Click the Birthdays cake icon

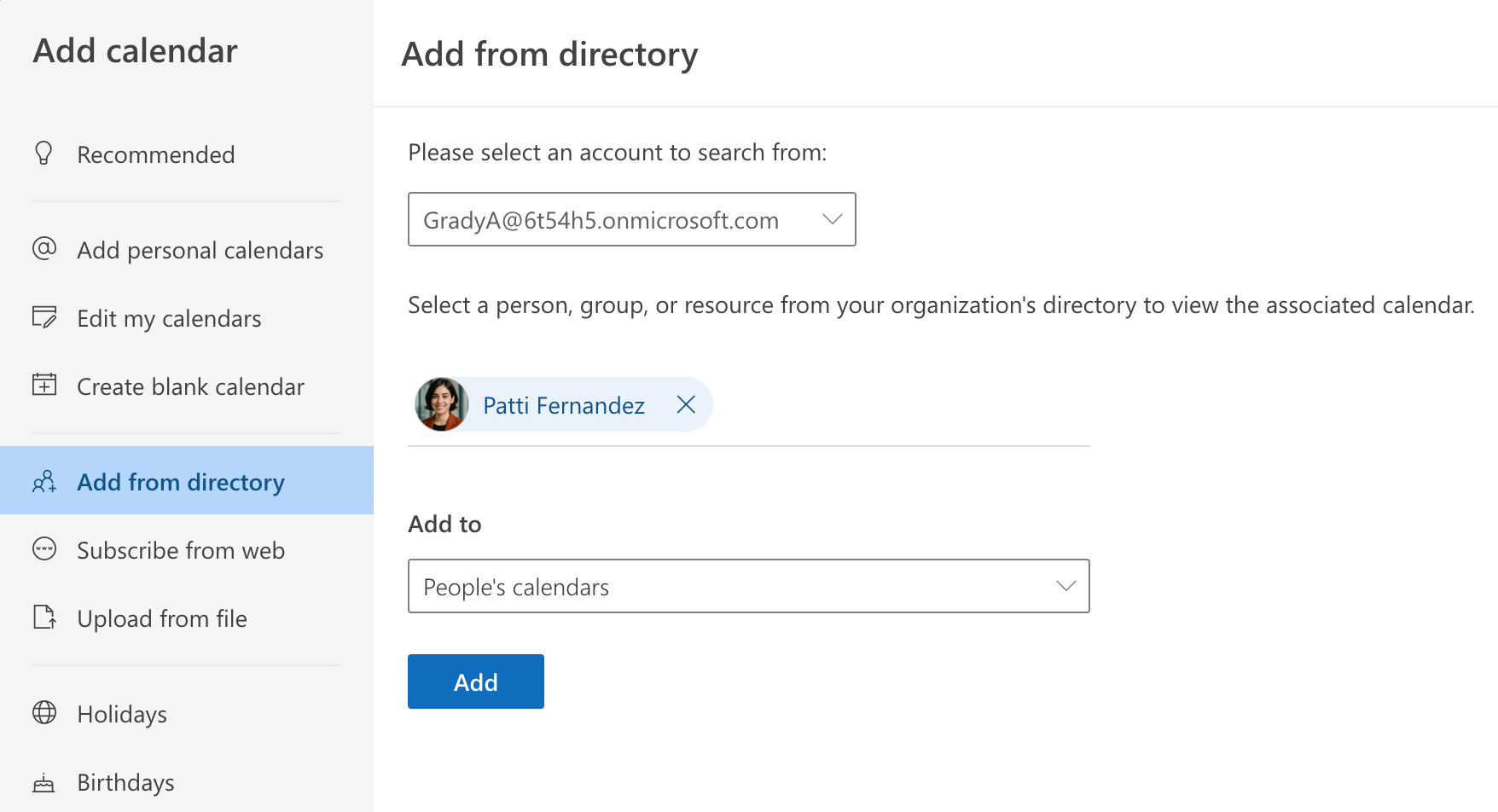coord(44,782)
